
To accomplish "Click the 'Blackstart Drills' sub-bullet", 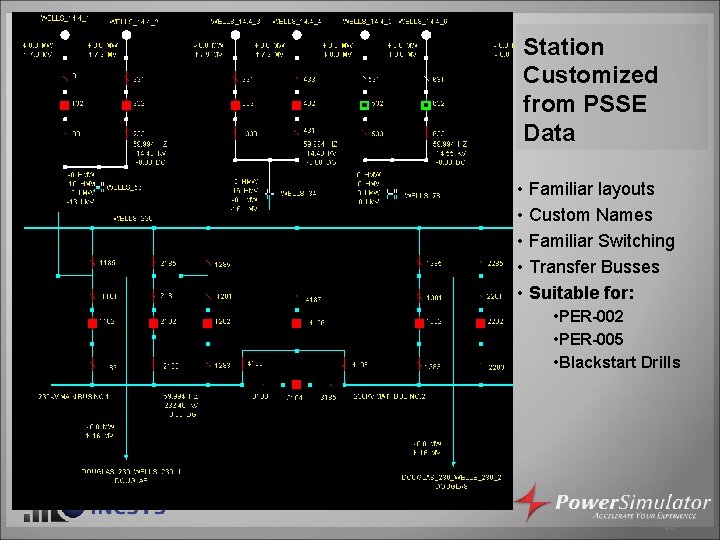I will click(619, 362).
